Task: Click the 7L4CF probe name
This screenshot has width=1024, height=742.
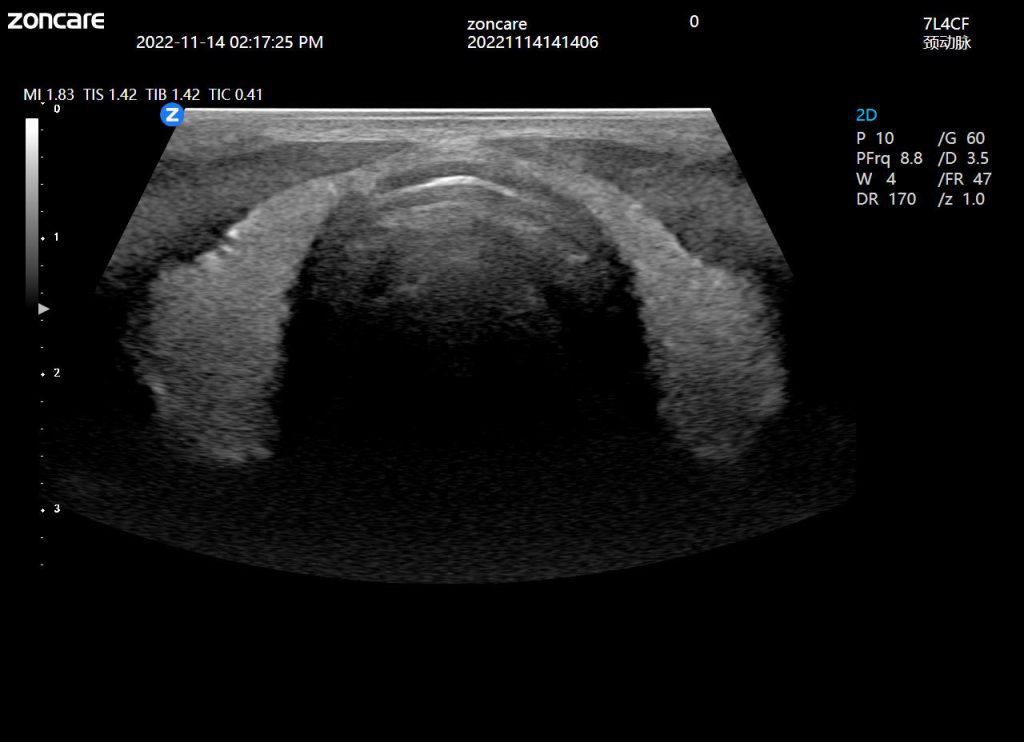Action: pyautogui.click(x=946, y=23)
